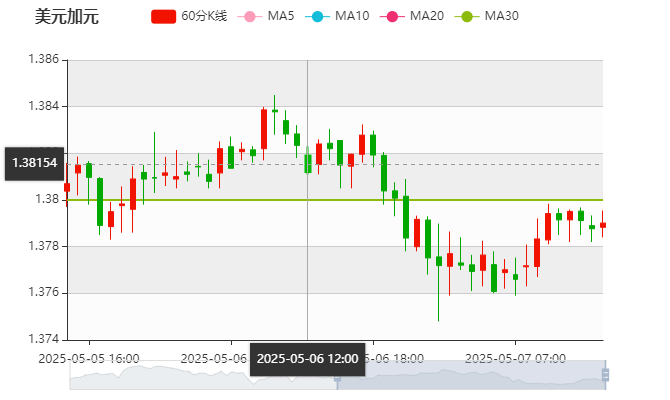Click the 2025-05-07 07:00 x-axis label
Viewport: 670px width, 400px height.
pyautogui.click(x=516, y=357)
